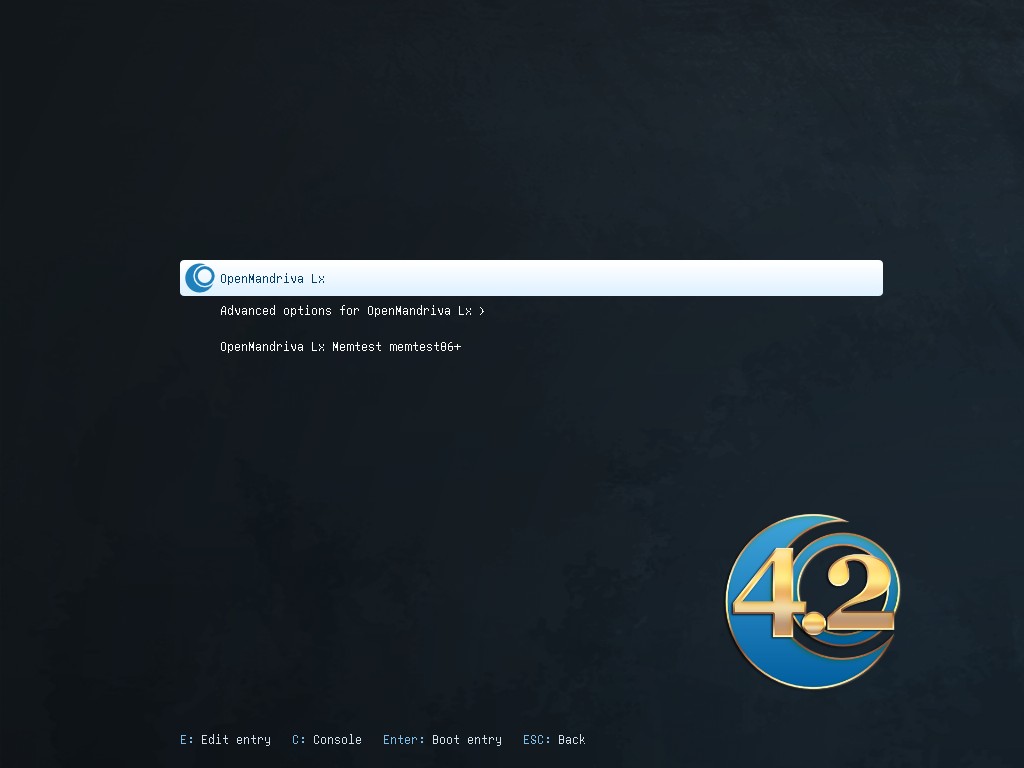This screenshot has height=768, width=1024.
Task: Click the word memtest86+ in the third entry
Action: tap(425, 347)
